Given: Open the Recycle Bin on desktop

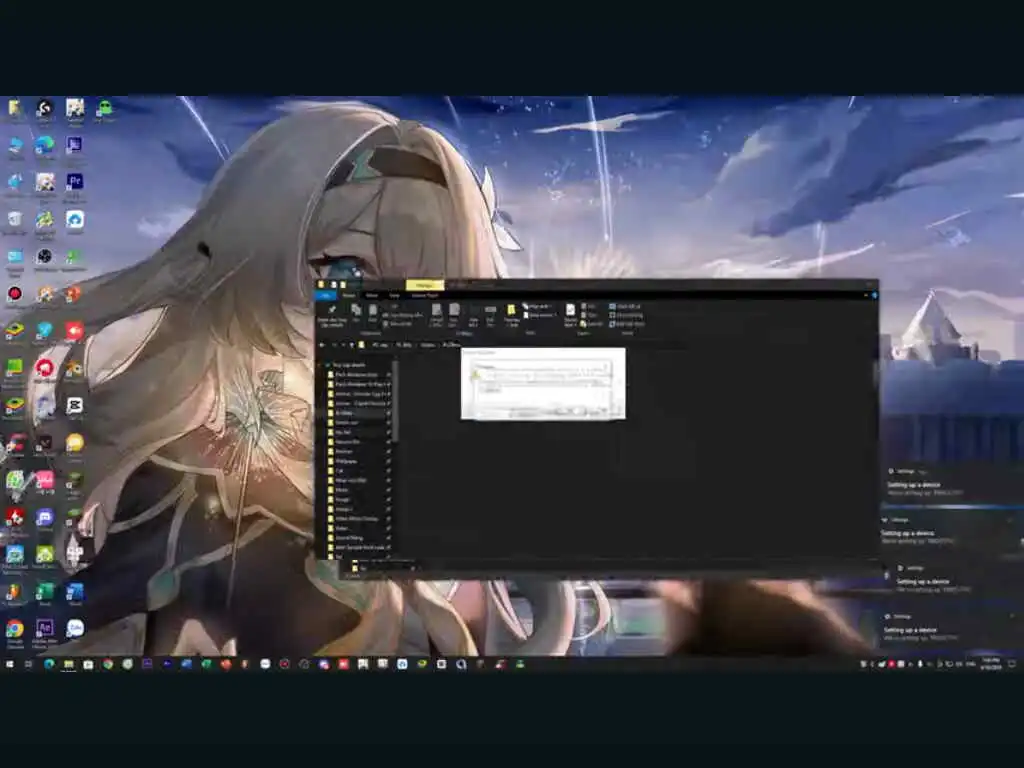Looking at the screenshot, I should pos(14,223).
